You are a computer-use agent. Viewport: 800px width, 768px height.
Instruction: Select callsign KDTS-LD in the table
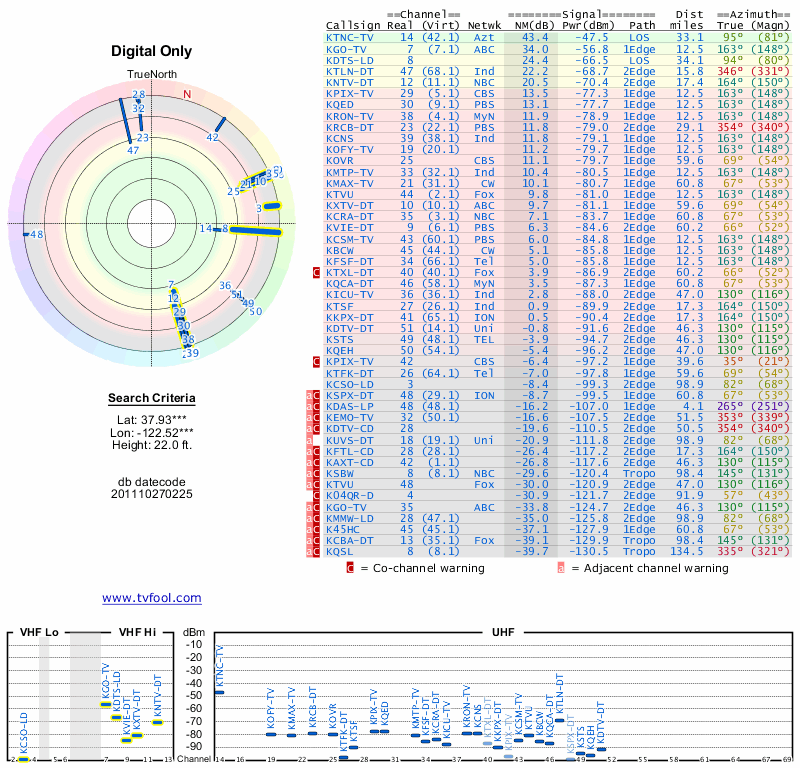coord(350,60)
